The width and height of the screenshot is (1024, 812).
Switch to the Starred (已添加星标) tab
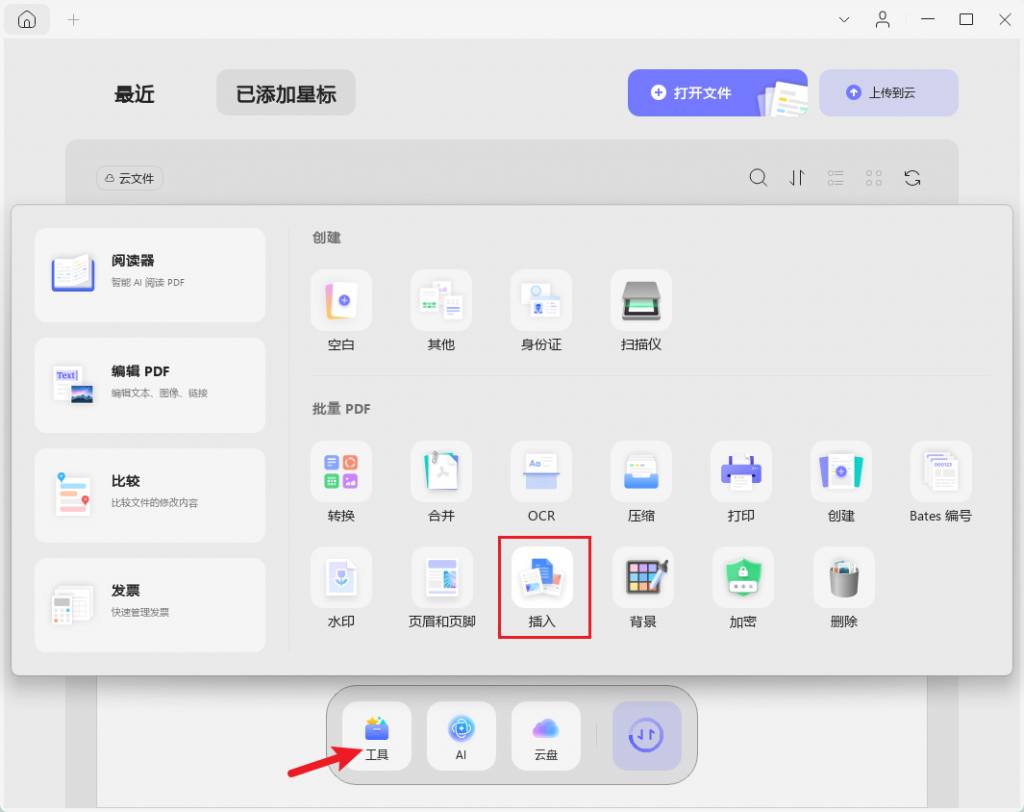coord(286,94)
